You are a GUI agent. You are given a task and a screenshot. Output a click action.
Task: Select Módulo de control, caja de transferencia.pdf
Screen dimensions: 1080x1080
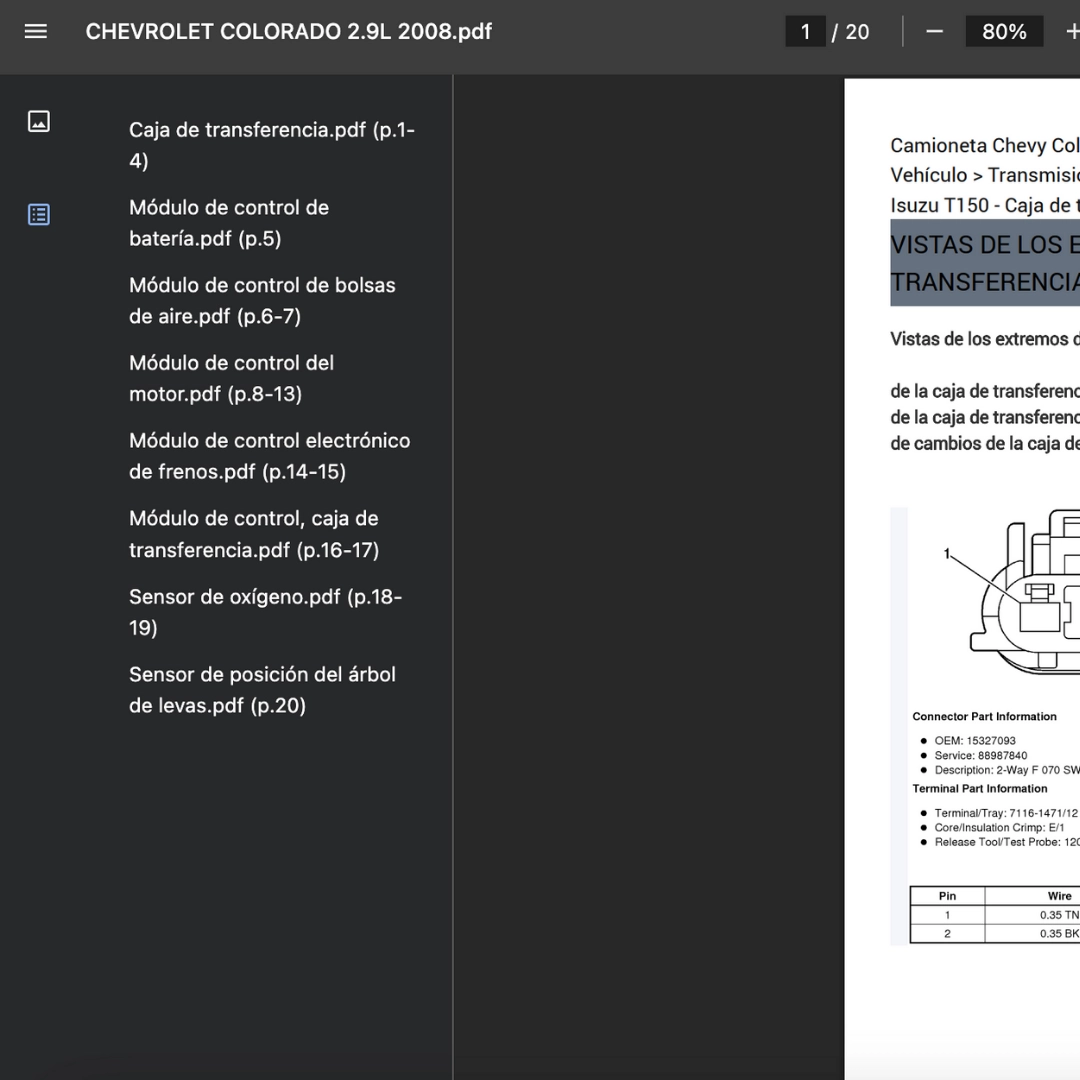pyautogui.click(x=254, y=534)
